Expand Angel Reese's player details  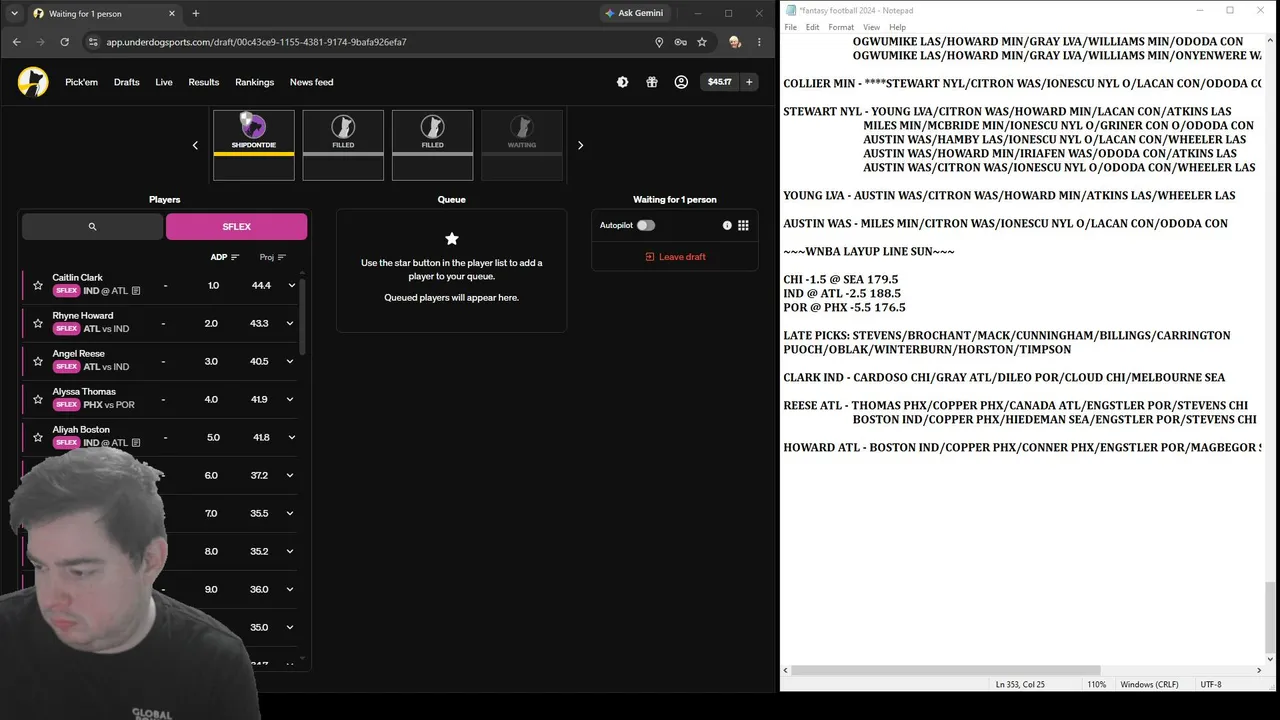tap(291, 361)
